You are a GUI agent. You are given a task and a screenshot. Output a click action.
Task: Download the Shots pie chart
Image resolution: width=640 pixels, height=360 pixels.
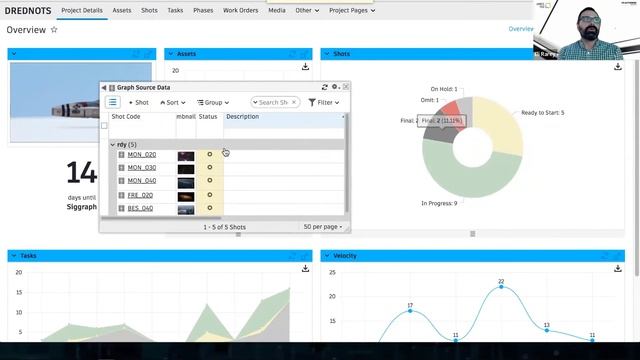pos(618,67)
